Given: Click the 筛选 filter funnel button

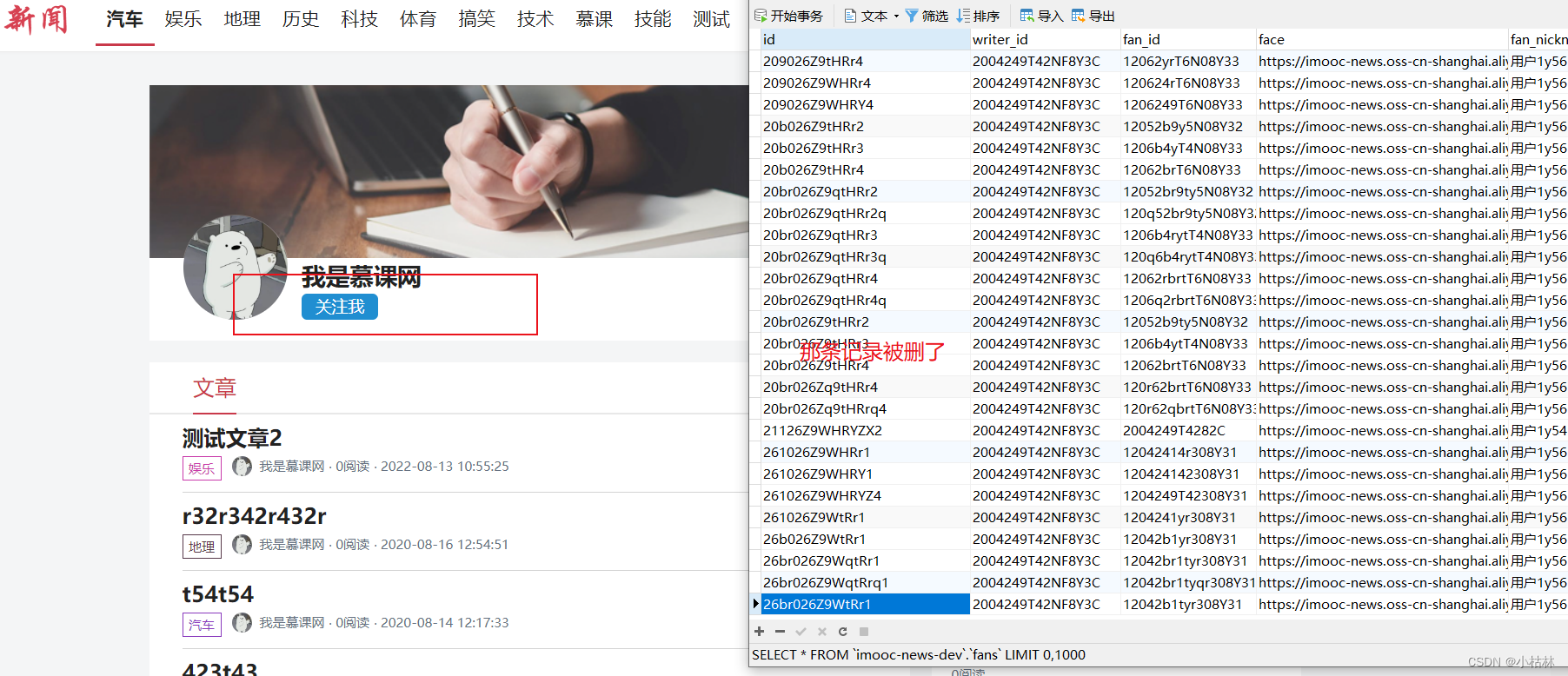Looking at the screenshot, I should (x=927, y=16).
